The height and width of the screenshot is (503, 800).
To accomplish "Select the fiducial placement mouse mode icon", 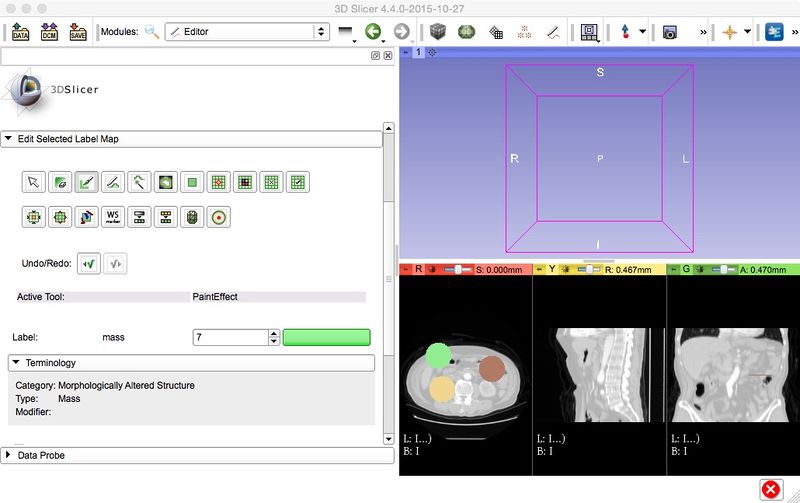I will tap(625, 32).
